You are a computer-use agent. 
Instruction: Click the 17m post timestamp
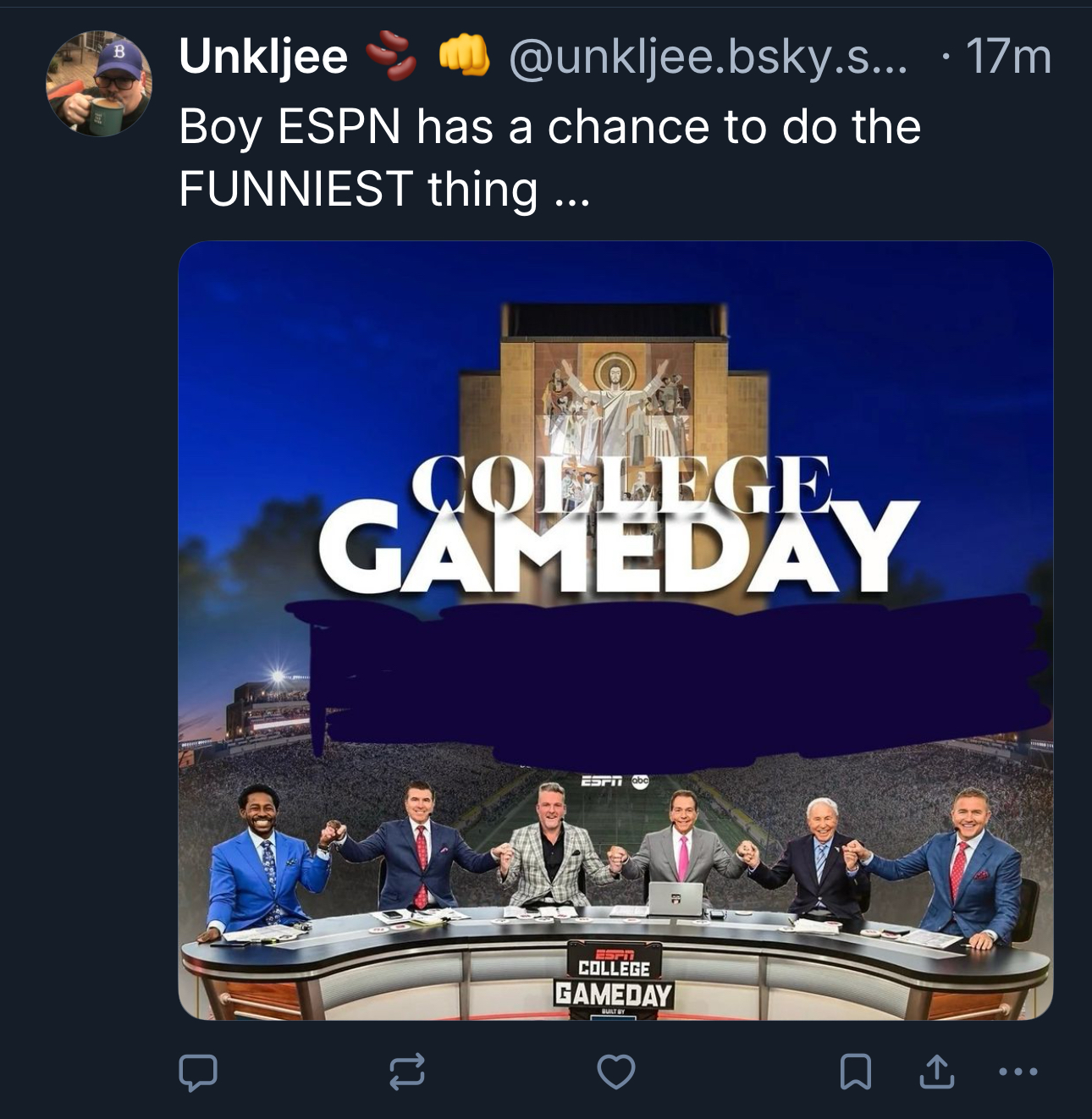[1007, 58]
